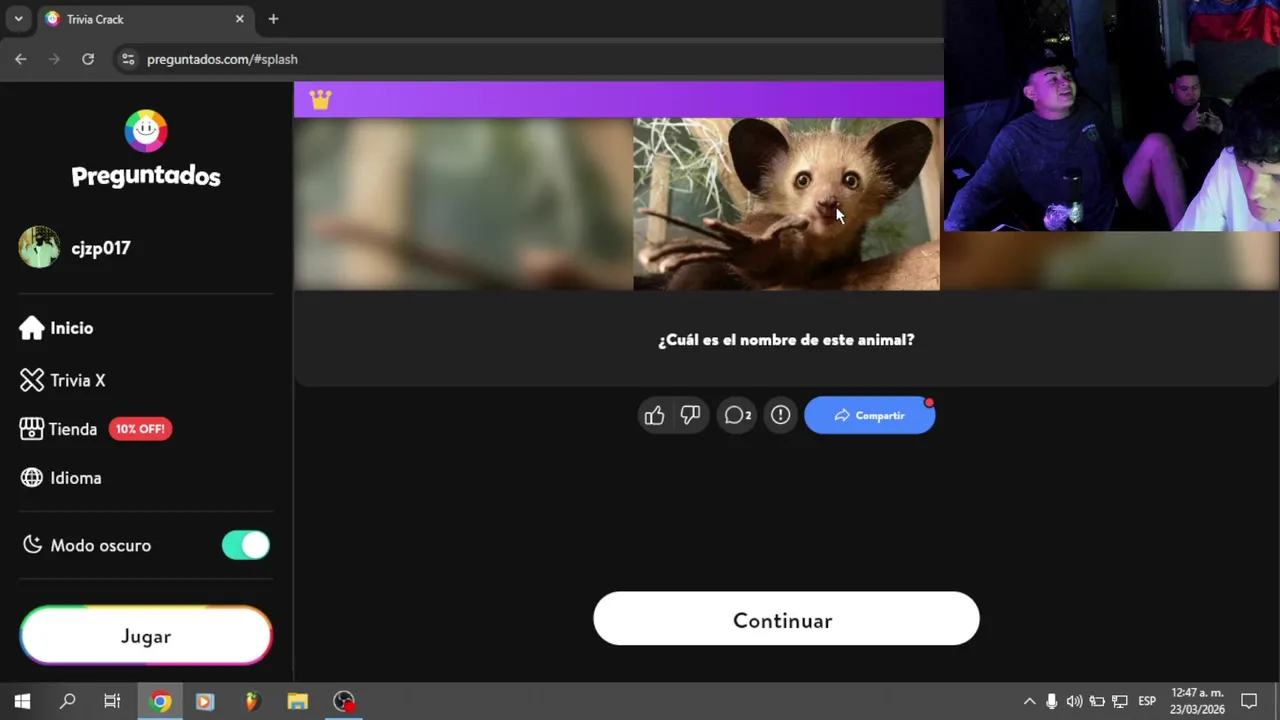Open the Windows Start menu
Viewport: 1280px width, 720px height.
tap(22, 701)
